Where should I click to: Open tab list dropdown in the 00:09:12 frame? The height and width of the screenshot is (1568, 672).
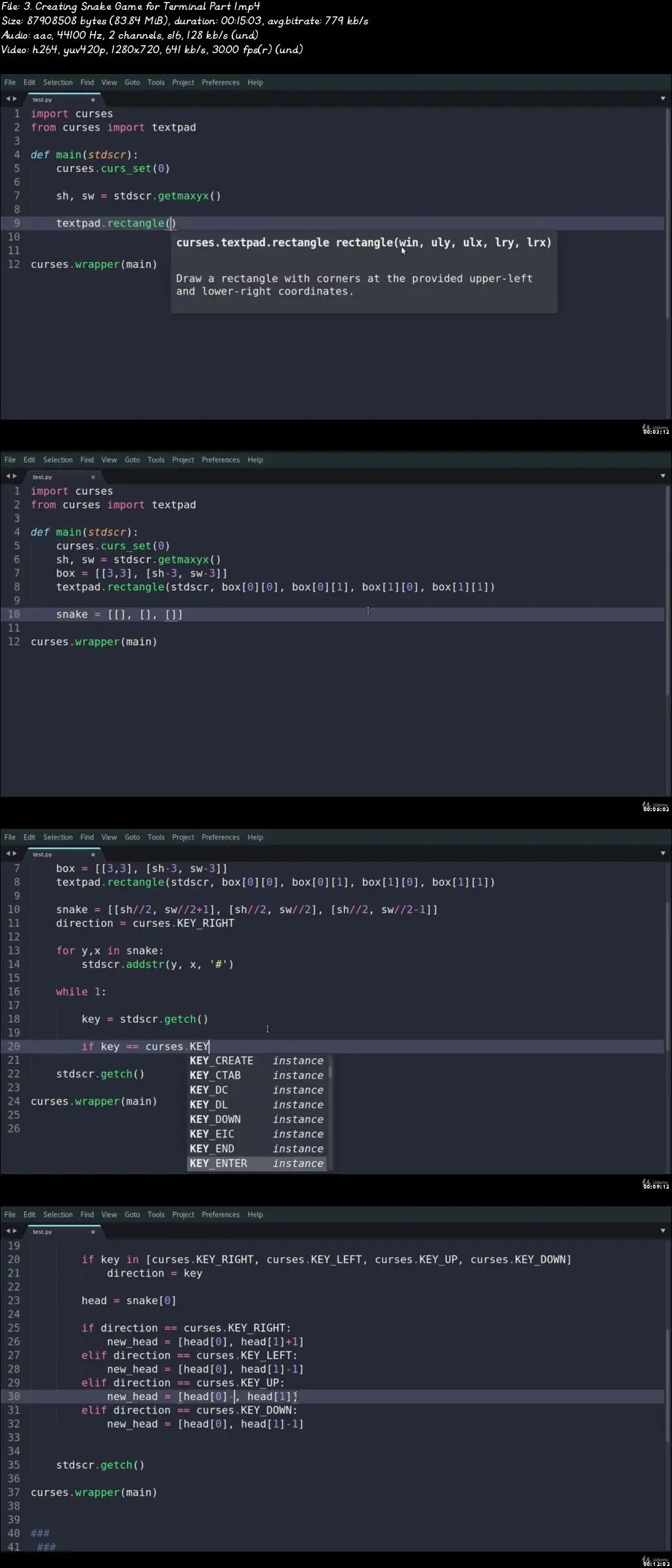pos(663,853)
